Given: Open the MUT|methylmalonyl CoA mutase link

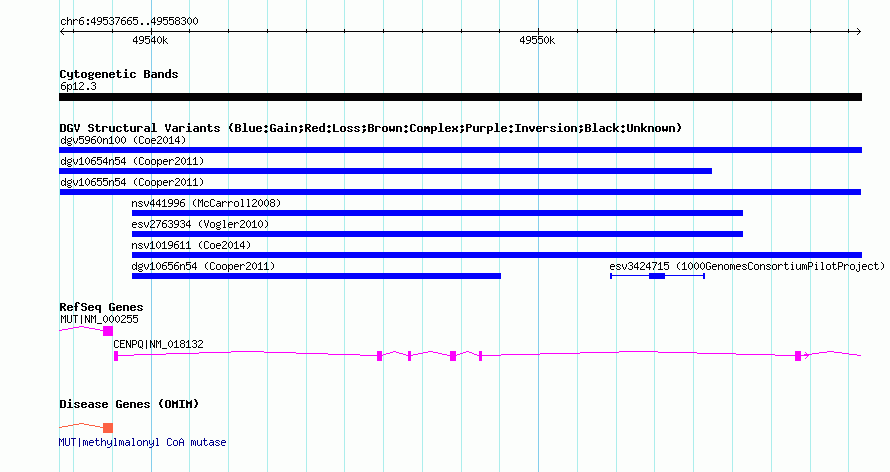Looking at the screenshot, I should (x=142, y=442).
